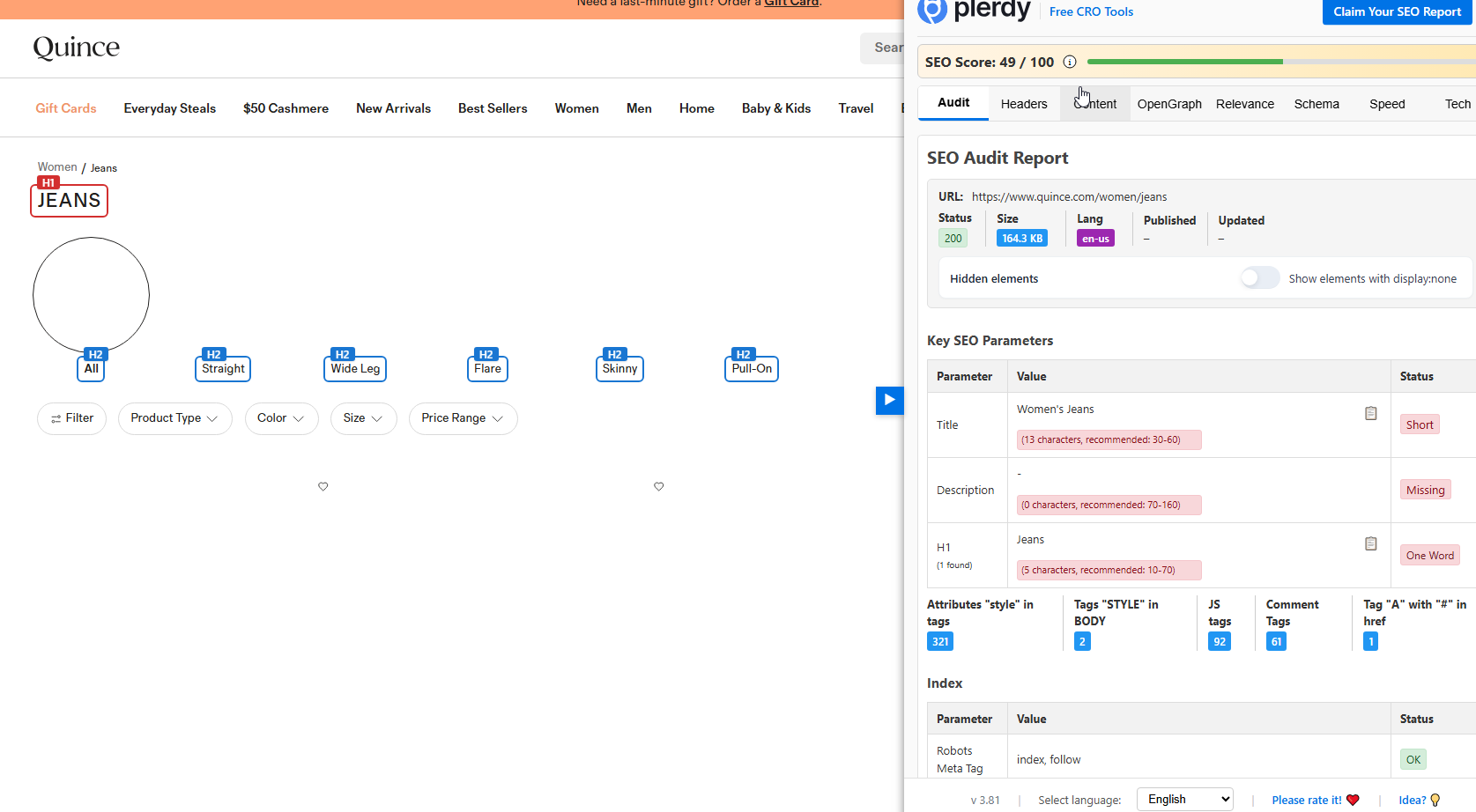The image size is (1476, 812).
Task: Click the Women breadcrumb link
Action: [x=57, y=166]
